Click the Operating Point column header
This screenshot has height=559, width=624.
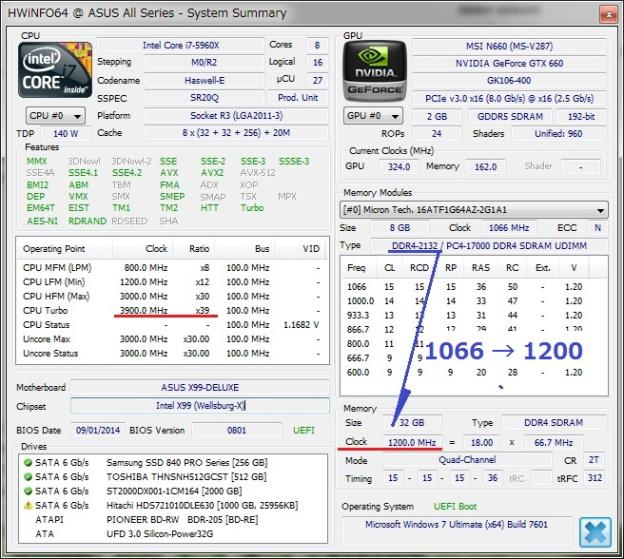pos(64,249)
